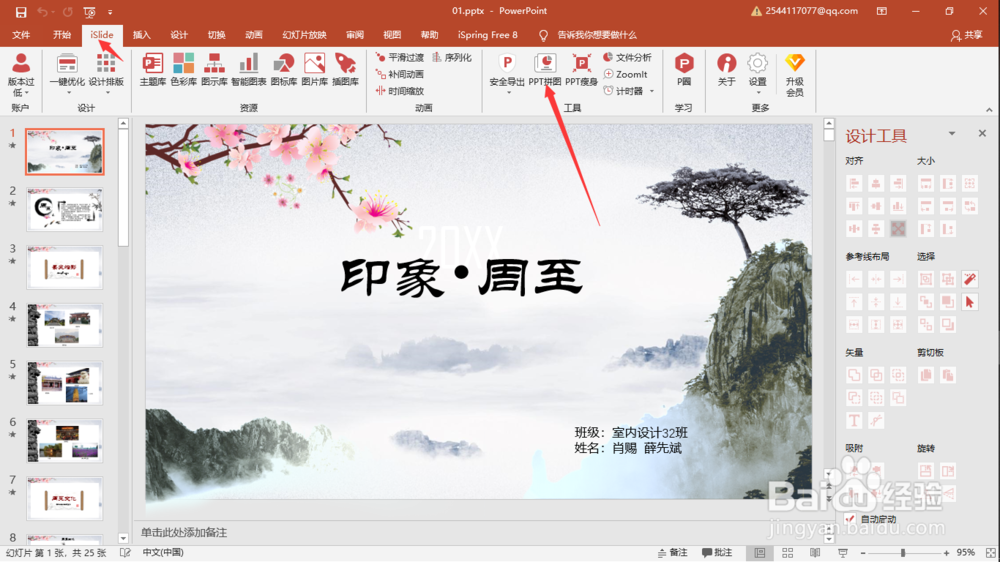Click the notes area 单击此处添加备注
The width and height of the screenshot is (1000, 562).
[x=184, y=532]
